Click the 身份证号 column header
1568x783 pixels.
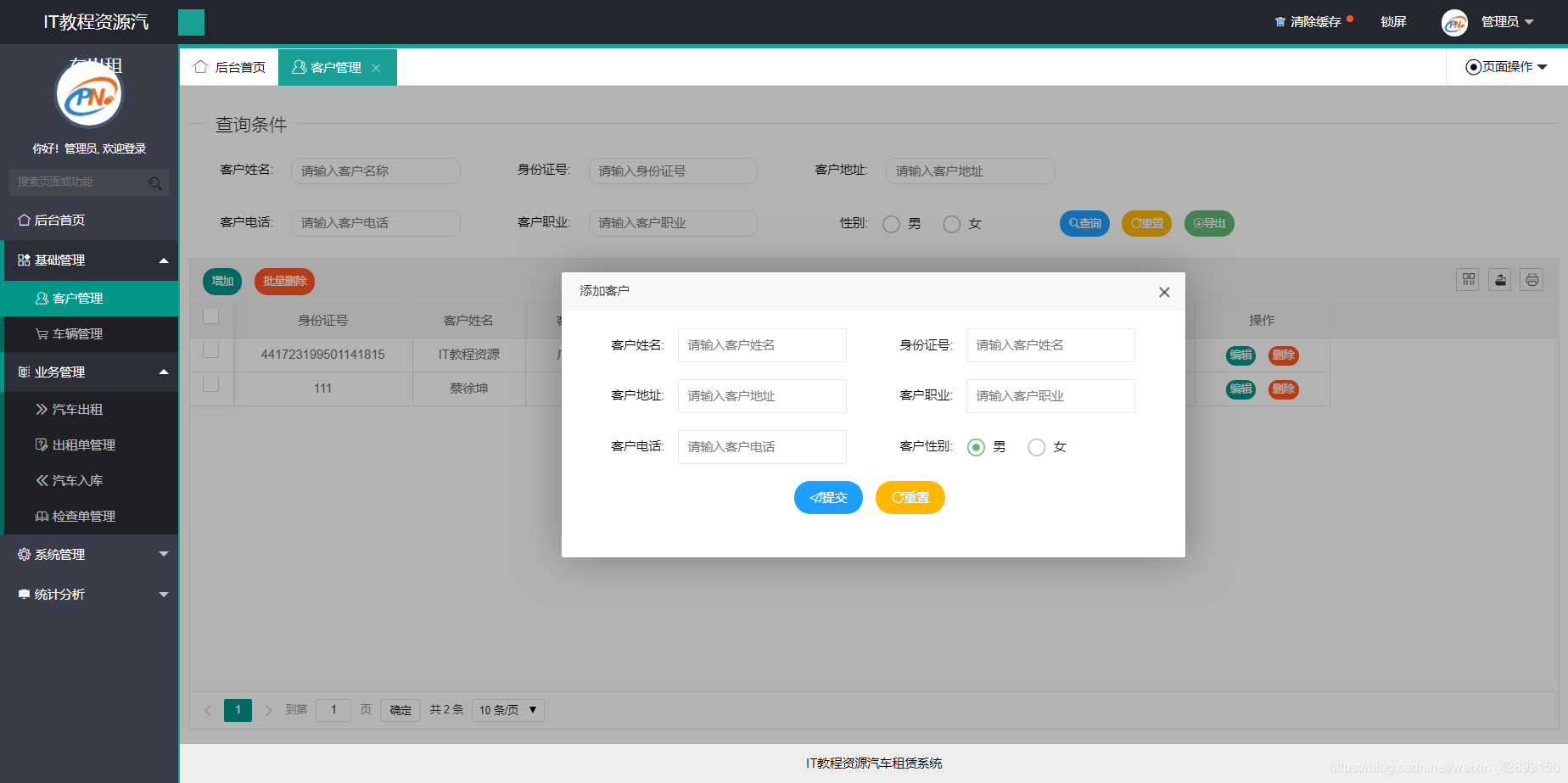[x=322, y=321]
